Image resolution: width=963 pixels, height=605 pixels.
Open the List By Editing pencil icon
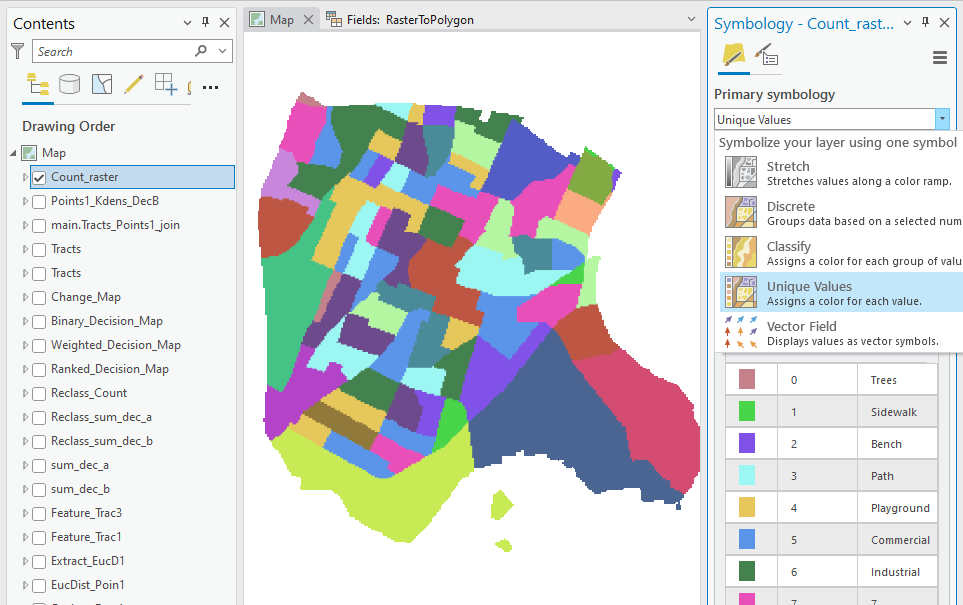[133, 84]
